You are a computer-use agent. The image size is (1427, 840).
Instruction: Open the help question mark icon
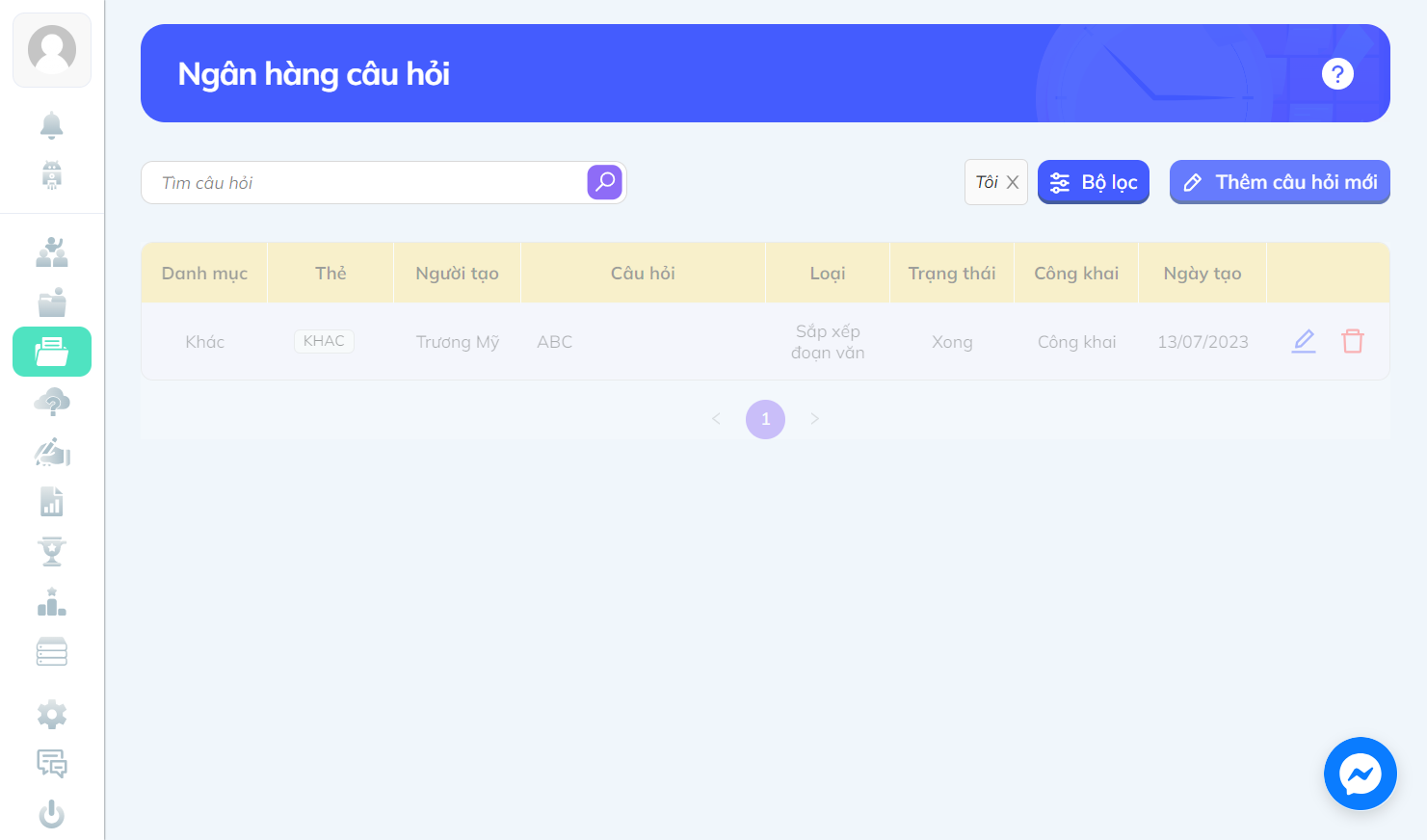[x=1337, y=73]
